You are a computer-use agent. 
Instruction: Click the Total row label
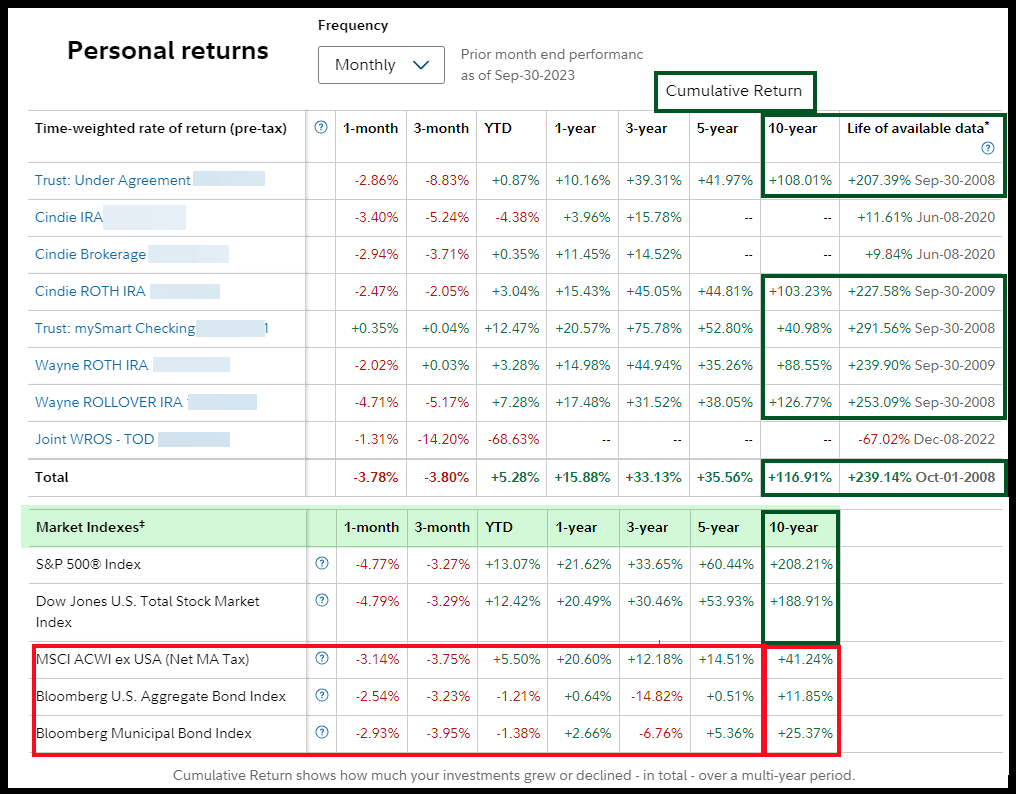[x=52, y=478]
